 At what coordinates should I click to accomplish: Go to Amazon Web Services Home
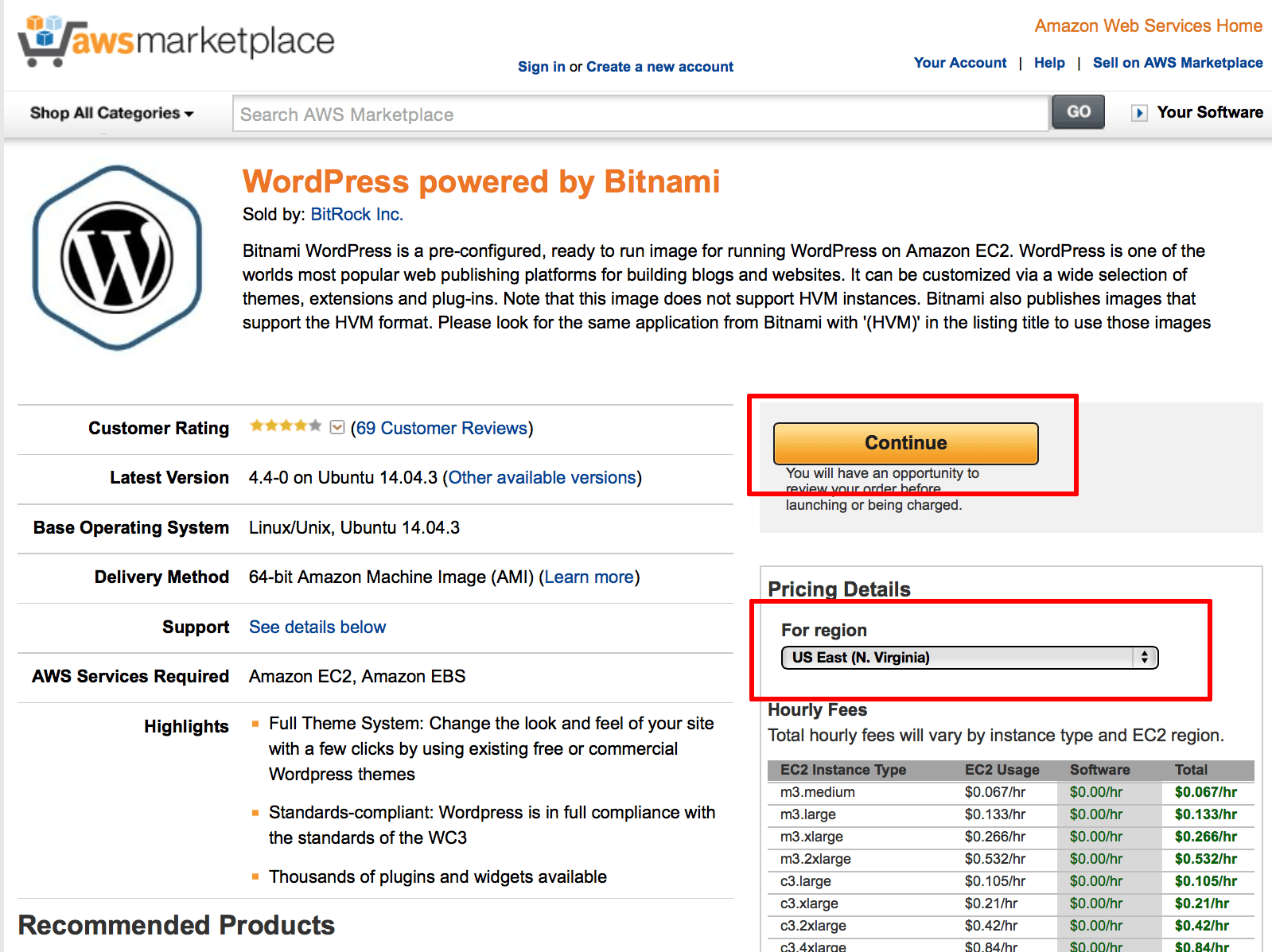[x=1148, y=26]
